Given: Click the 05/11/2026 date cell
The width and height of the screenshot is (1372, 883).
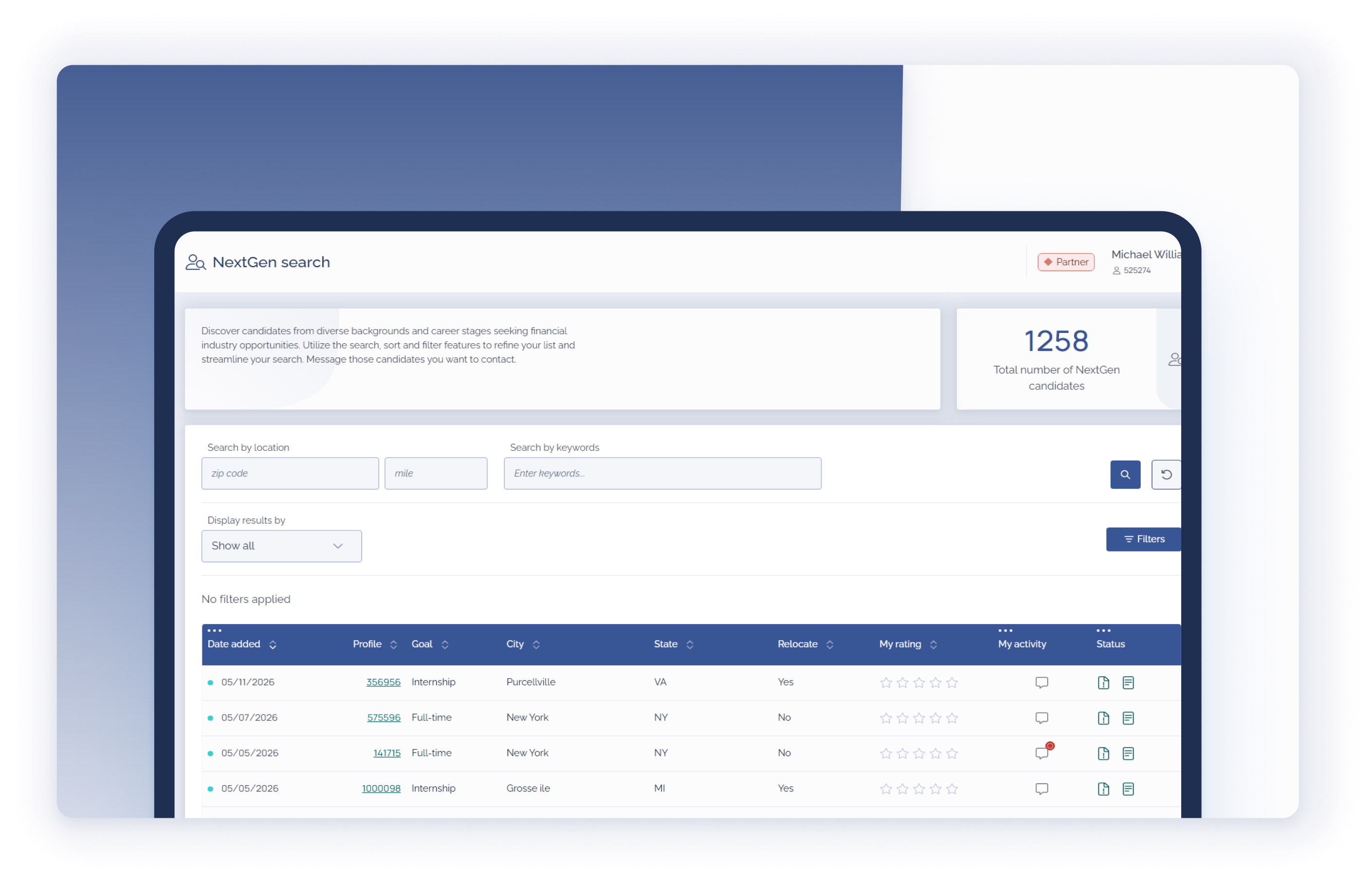Looking at the screenshot, I should coord(248,682).
